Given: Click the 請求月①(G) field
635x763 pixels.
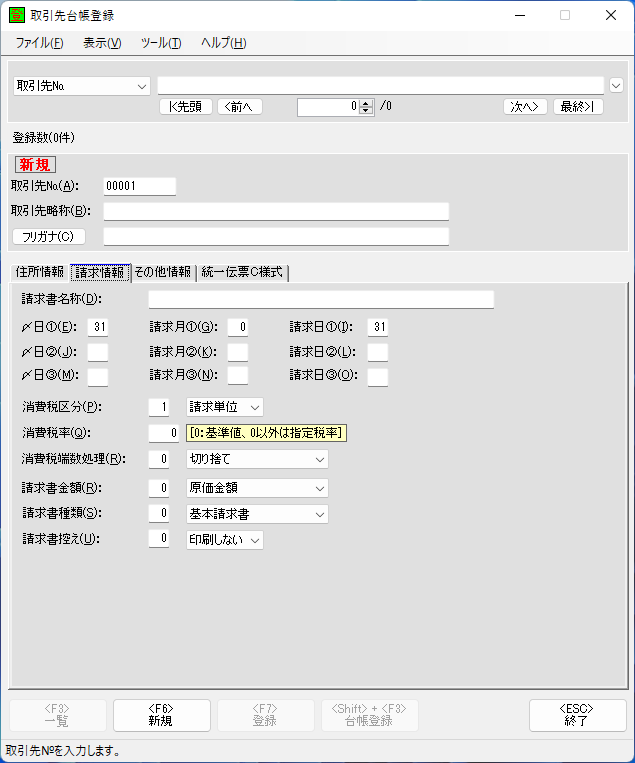Looking at the screenshot, I should [x=238, y=327].
